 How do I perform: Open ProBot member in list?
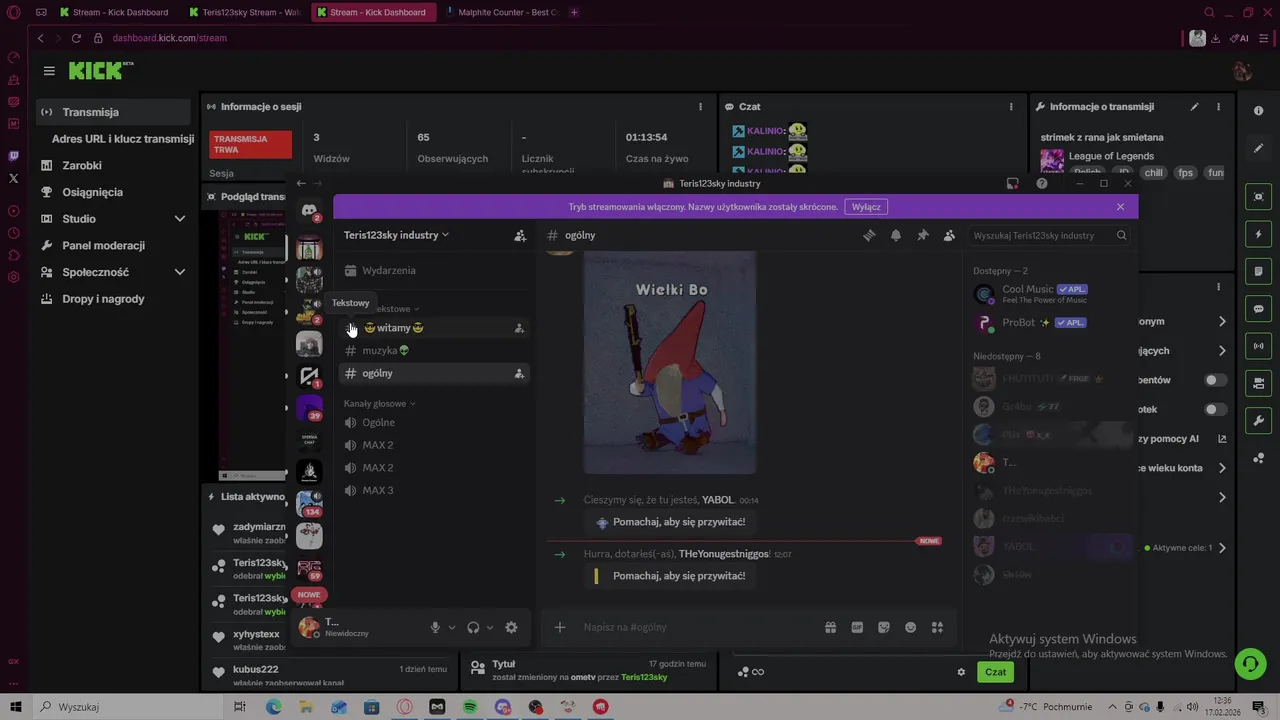(1049, 323)
